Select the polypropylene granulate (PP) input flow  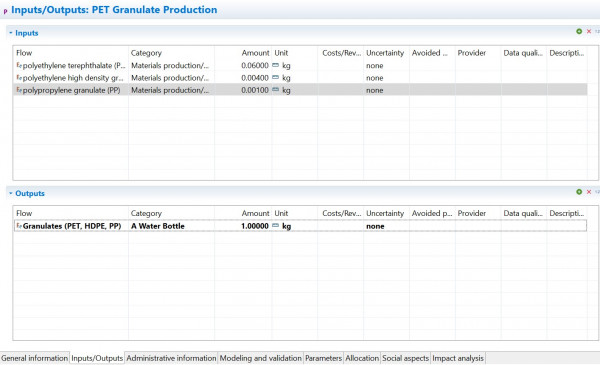pos(71,90)
